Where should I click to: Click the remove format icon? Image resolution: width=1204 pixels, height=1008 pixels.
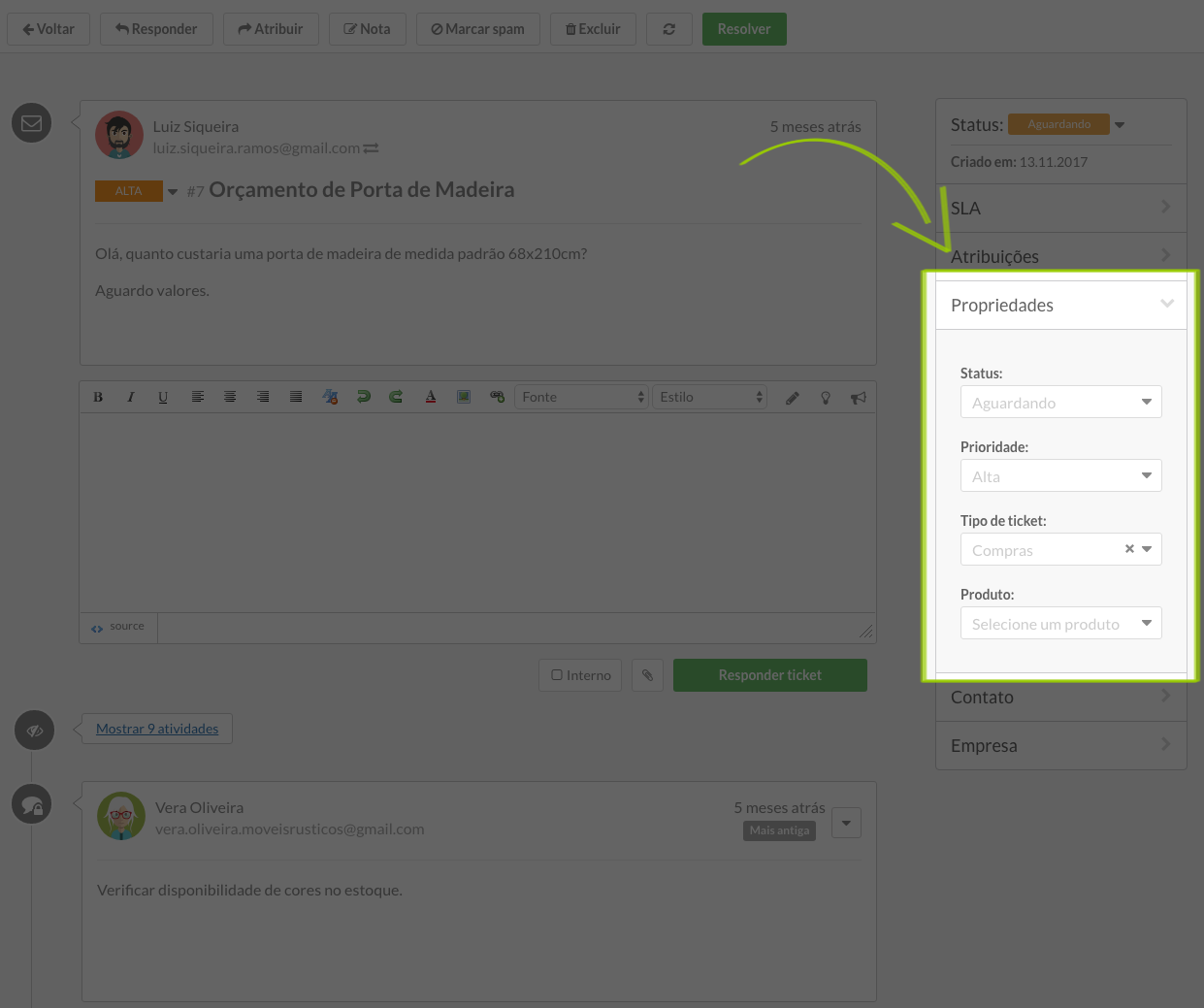click(x=331, y=398)
